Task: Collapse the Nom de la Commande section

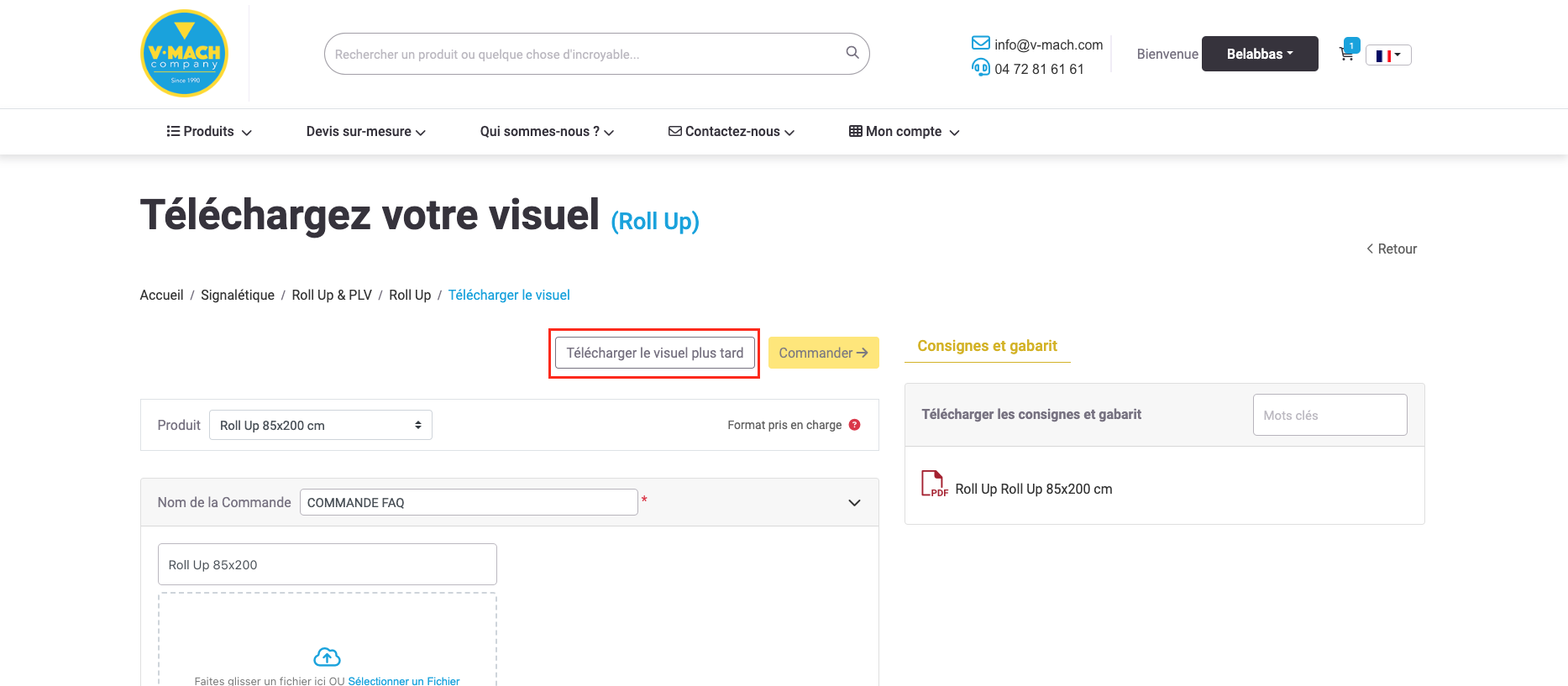Action: point(854,503)
